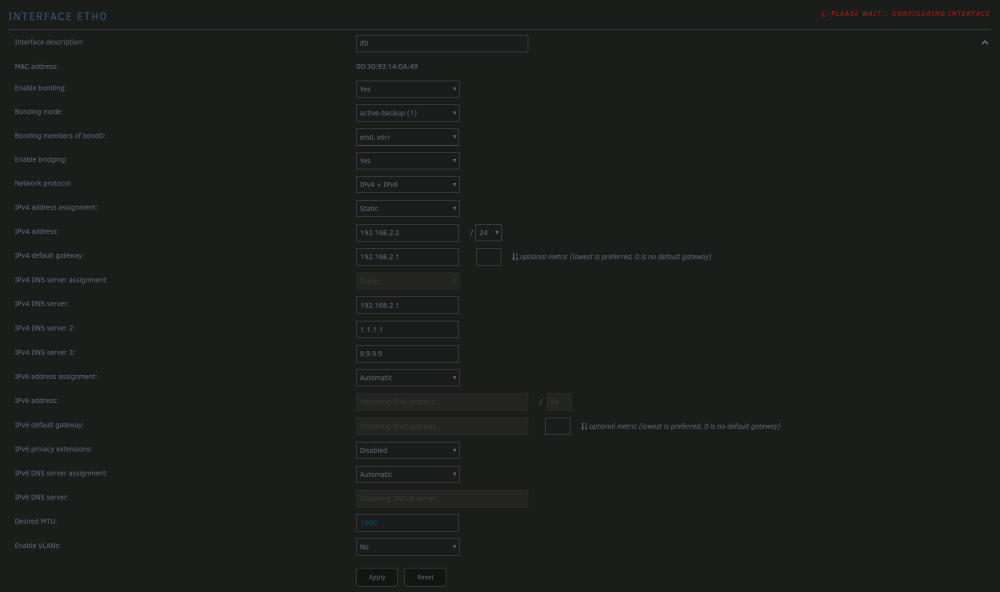1000x592 pixels.
Task: Click the Interface description input field
Action: tap(441, 43)
